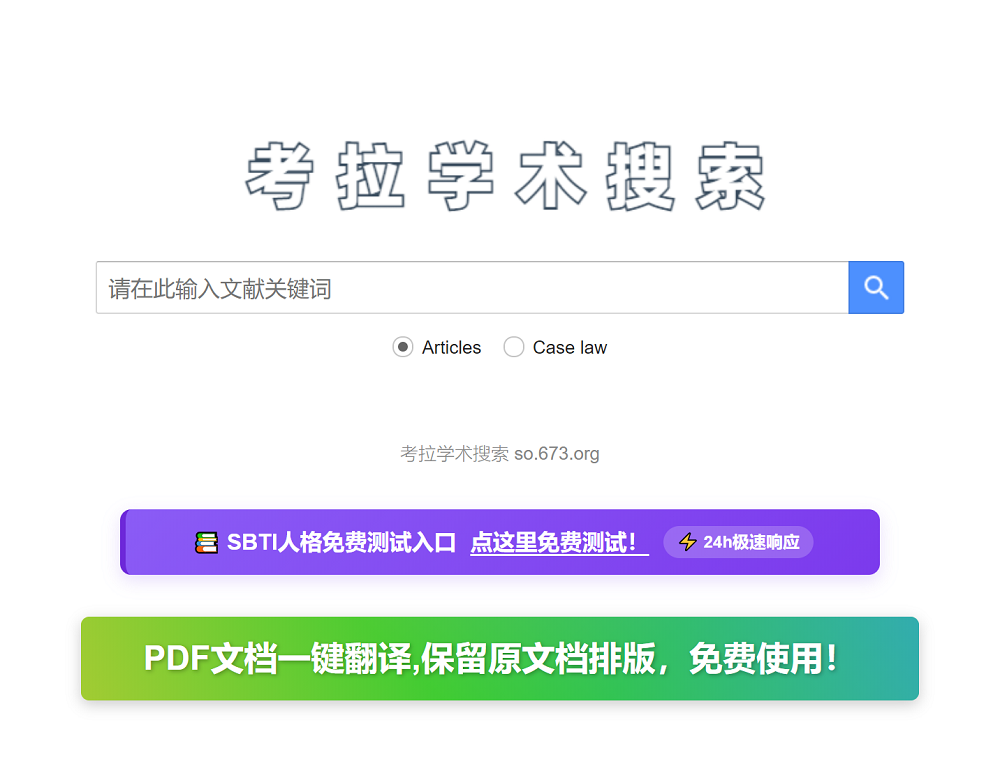The image size is (1000, 773).
Task: Click the stacked books icon on the SBTI banner
Action: (x=206, y=542)
